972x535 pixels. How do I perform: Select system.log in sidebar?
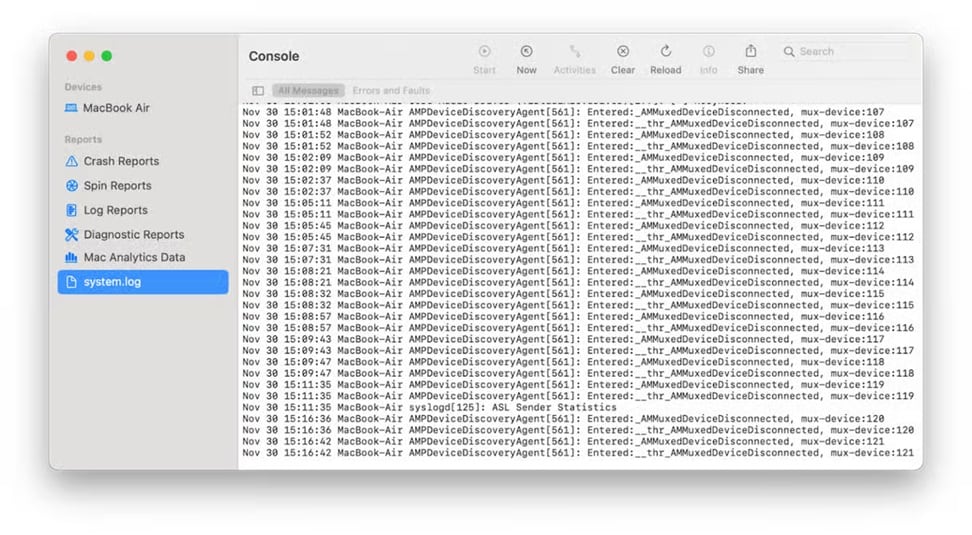coord(143,282)
